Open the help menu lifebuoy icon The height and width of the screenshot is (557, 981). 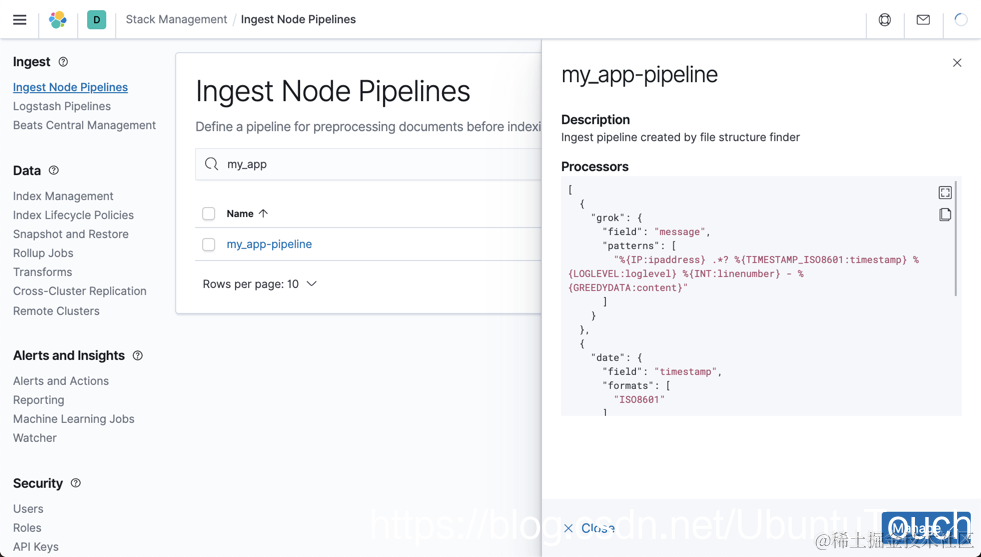pos(885,19)
